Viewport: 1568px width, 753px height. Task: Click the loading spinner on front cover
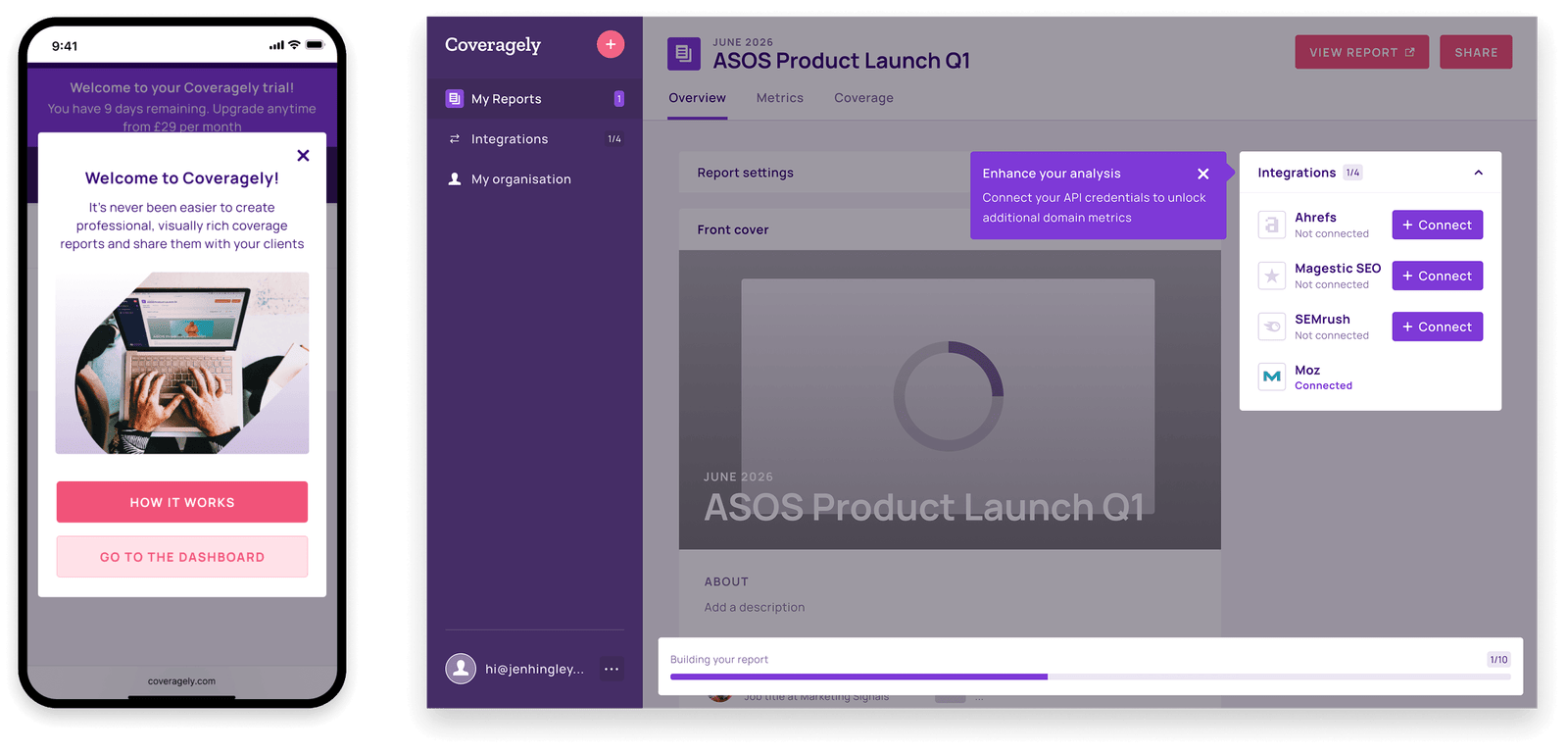(949, 396)
